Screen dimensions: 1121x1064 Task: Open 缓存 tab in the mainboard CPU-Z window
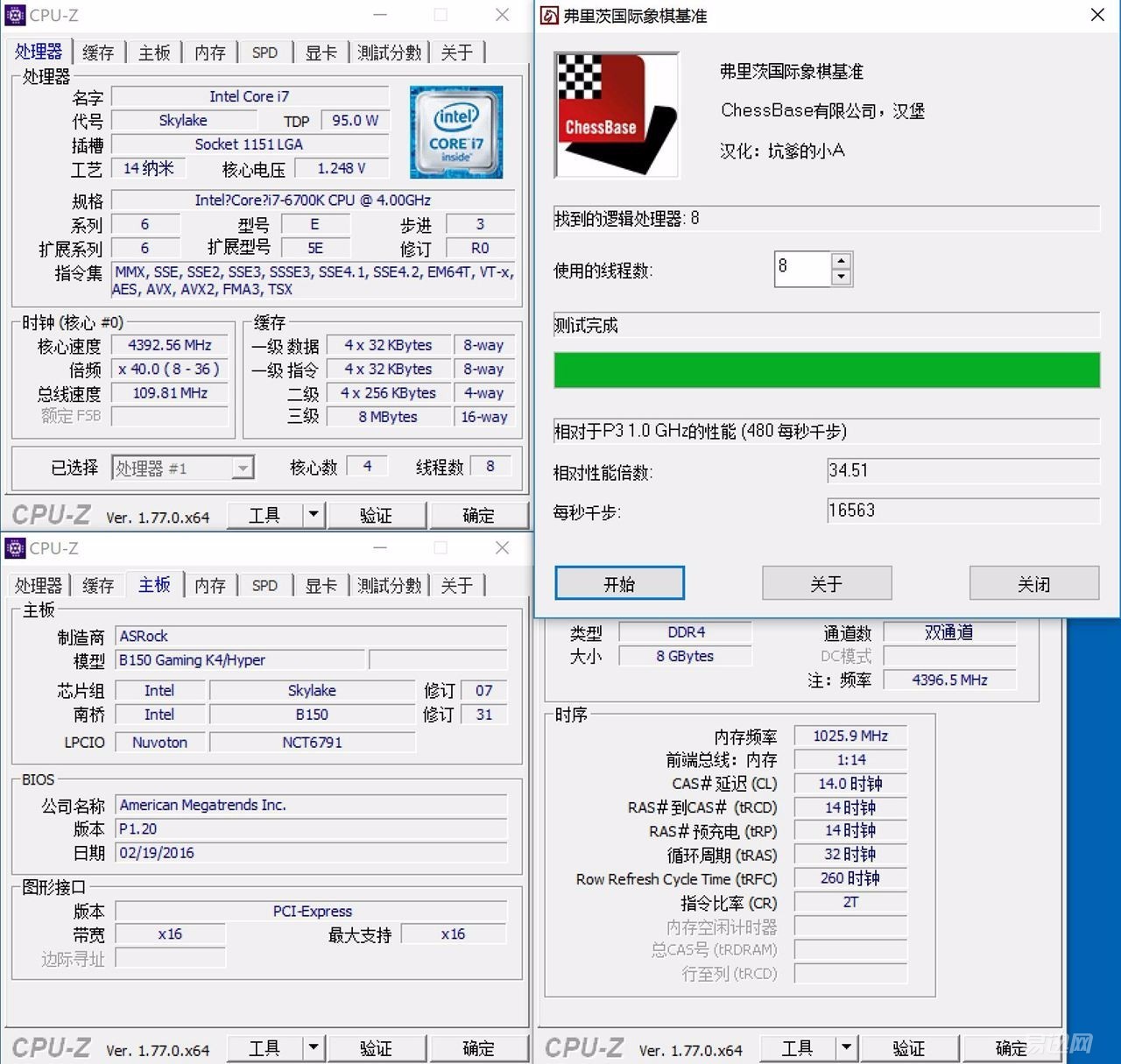(98, 585)
